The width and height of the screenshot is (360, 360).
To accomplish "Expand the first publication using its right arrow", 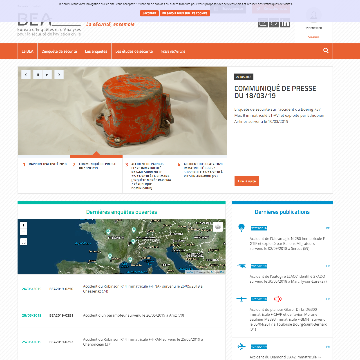I will [328, 228].
